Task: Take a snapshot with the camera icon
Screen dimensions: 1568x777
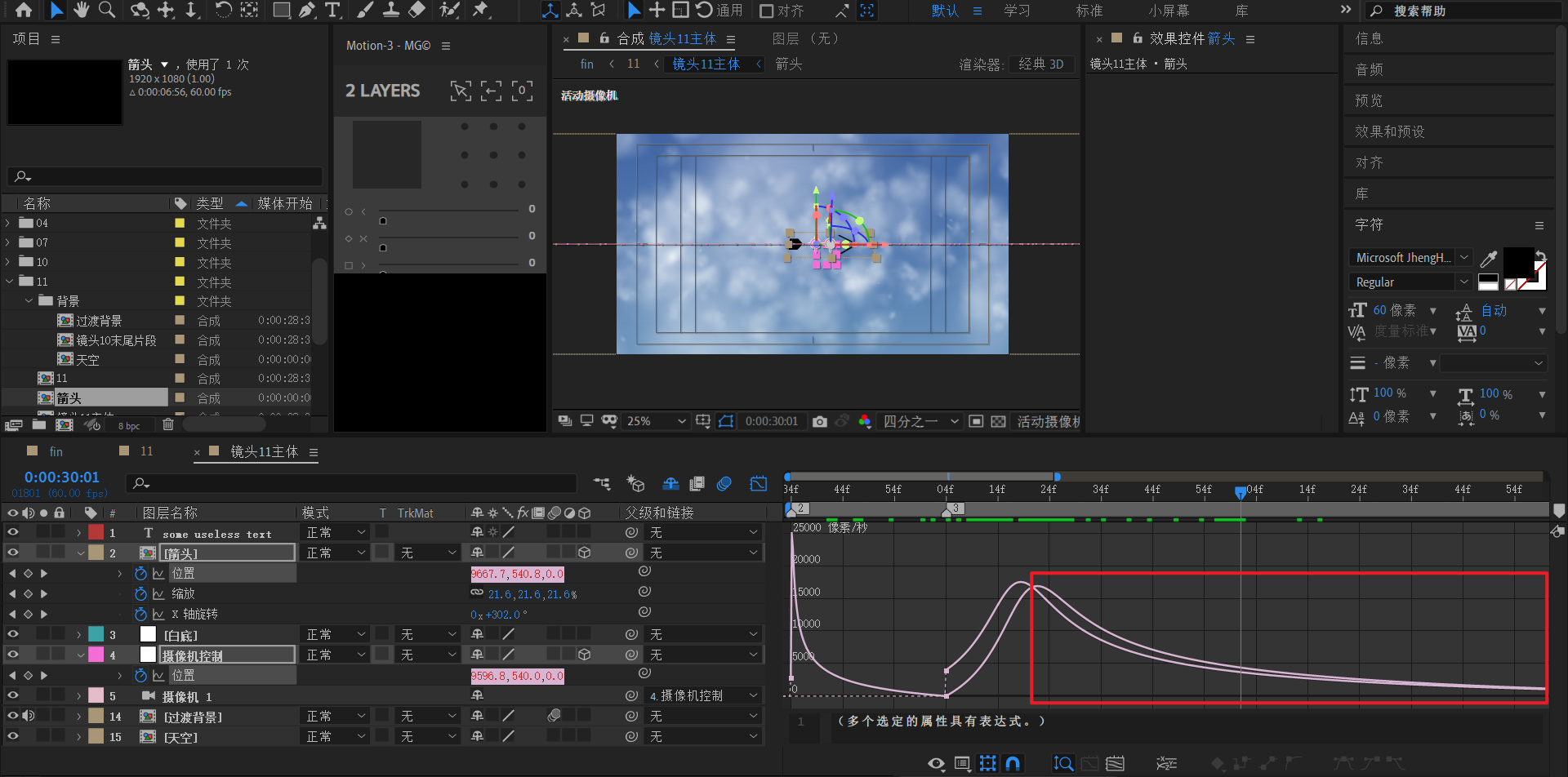Action: pos(820,421)
